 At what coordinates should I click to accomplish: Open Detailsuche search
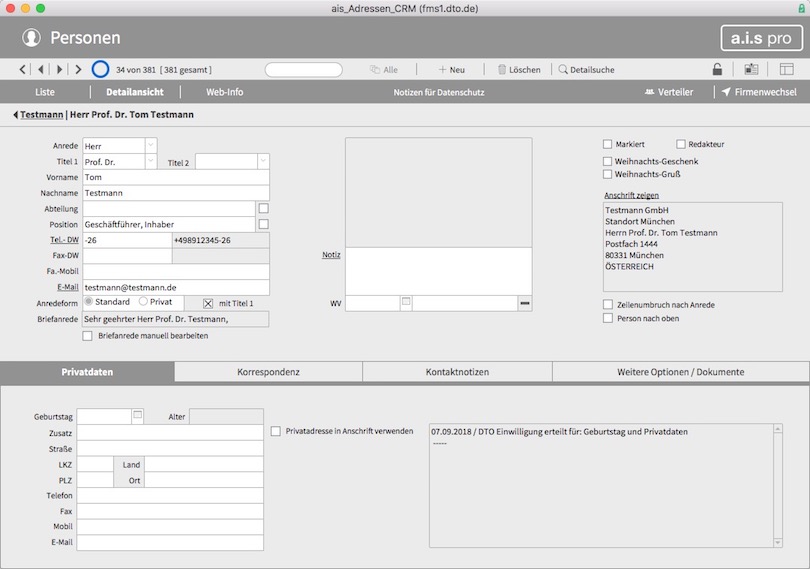point(586,70)
